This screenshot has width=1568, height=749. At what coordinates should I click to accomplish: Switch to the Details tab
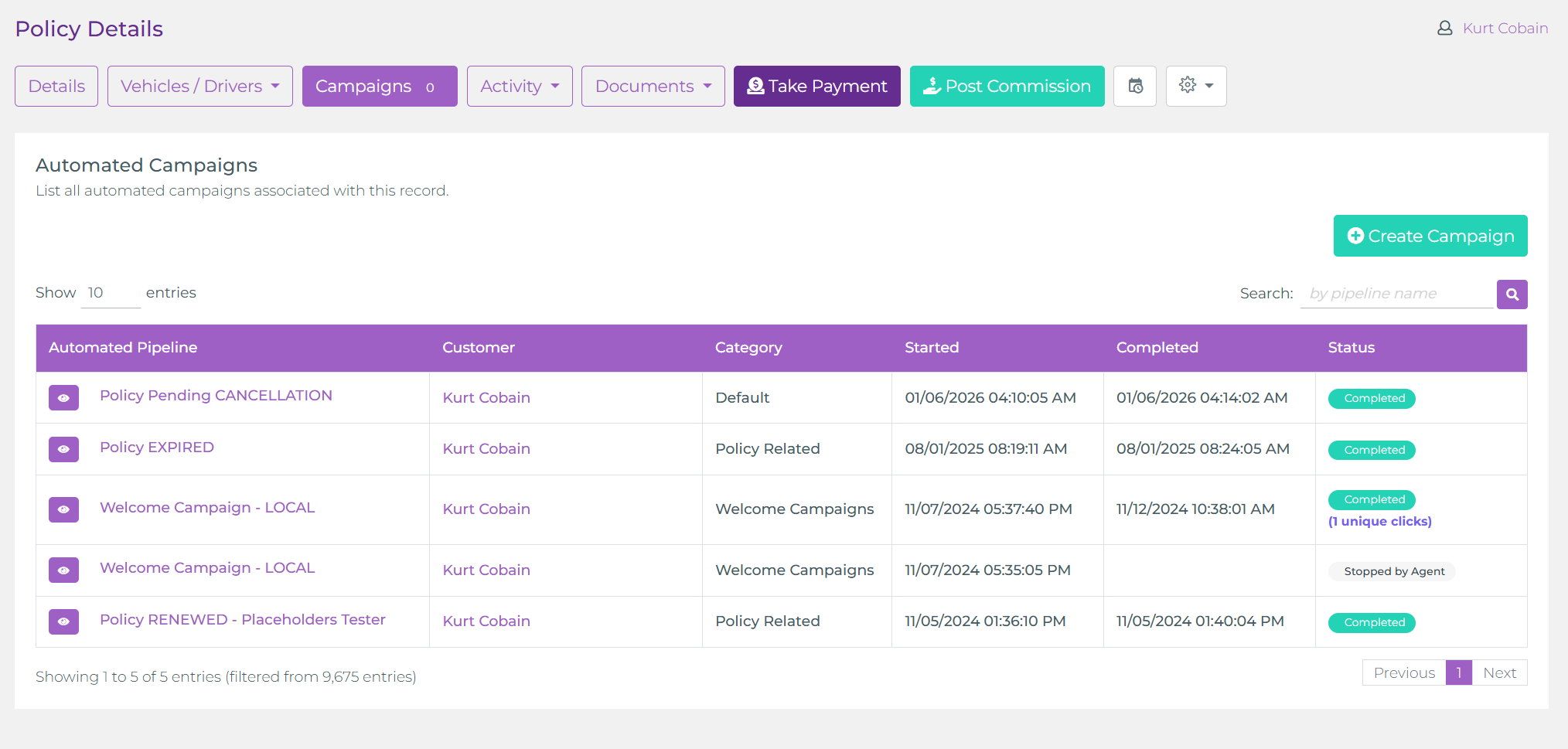pyautogui.click(x=56, y=86)
